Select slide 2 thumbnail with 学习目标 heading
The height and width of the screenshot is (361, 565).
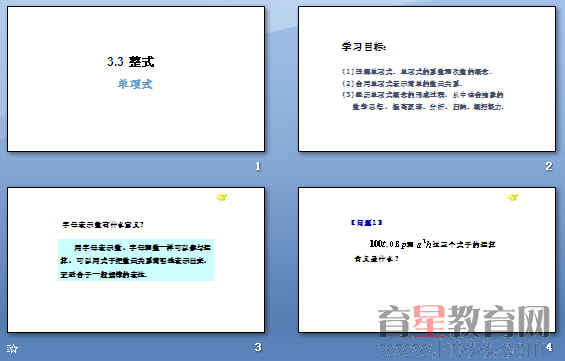pyautogui.click(x=427, y=79)
